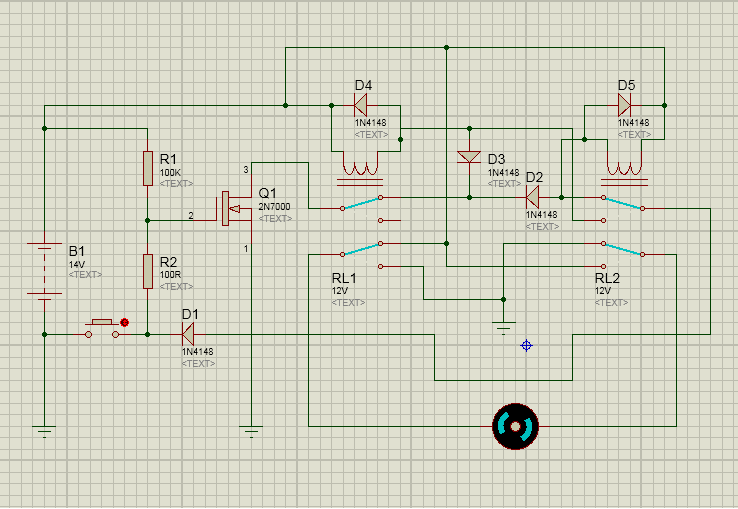Click the R1 label text

(x=168, y=159)
